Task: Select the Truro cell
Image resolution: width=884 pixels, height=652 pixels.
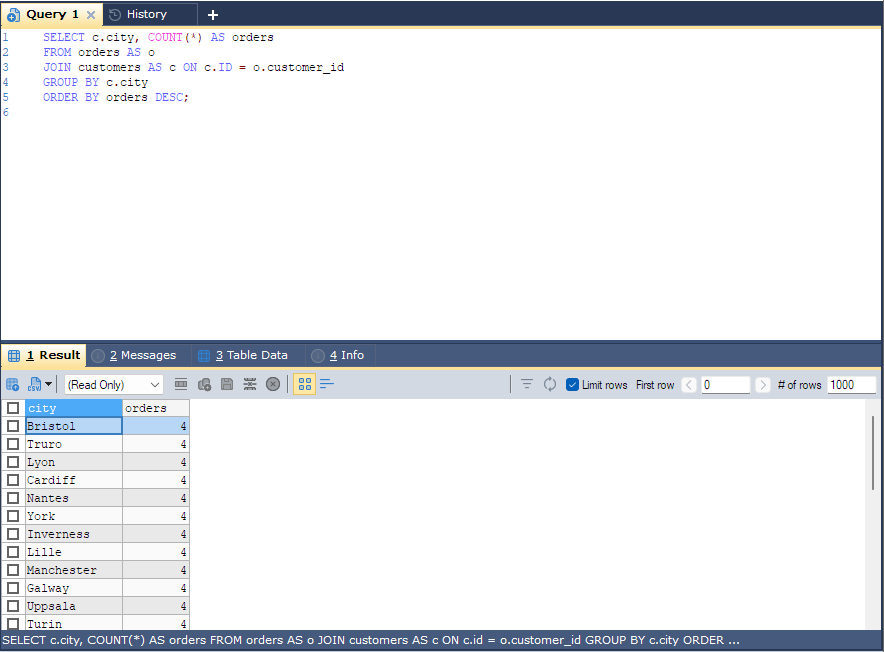Action: (73, 444)
